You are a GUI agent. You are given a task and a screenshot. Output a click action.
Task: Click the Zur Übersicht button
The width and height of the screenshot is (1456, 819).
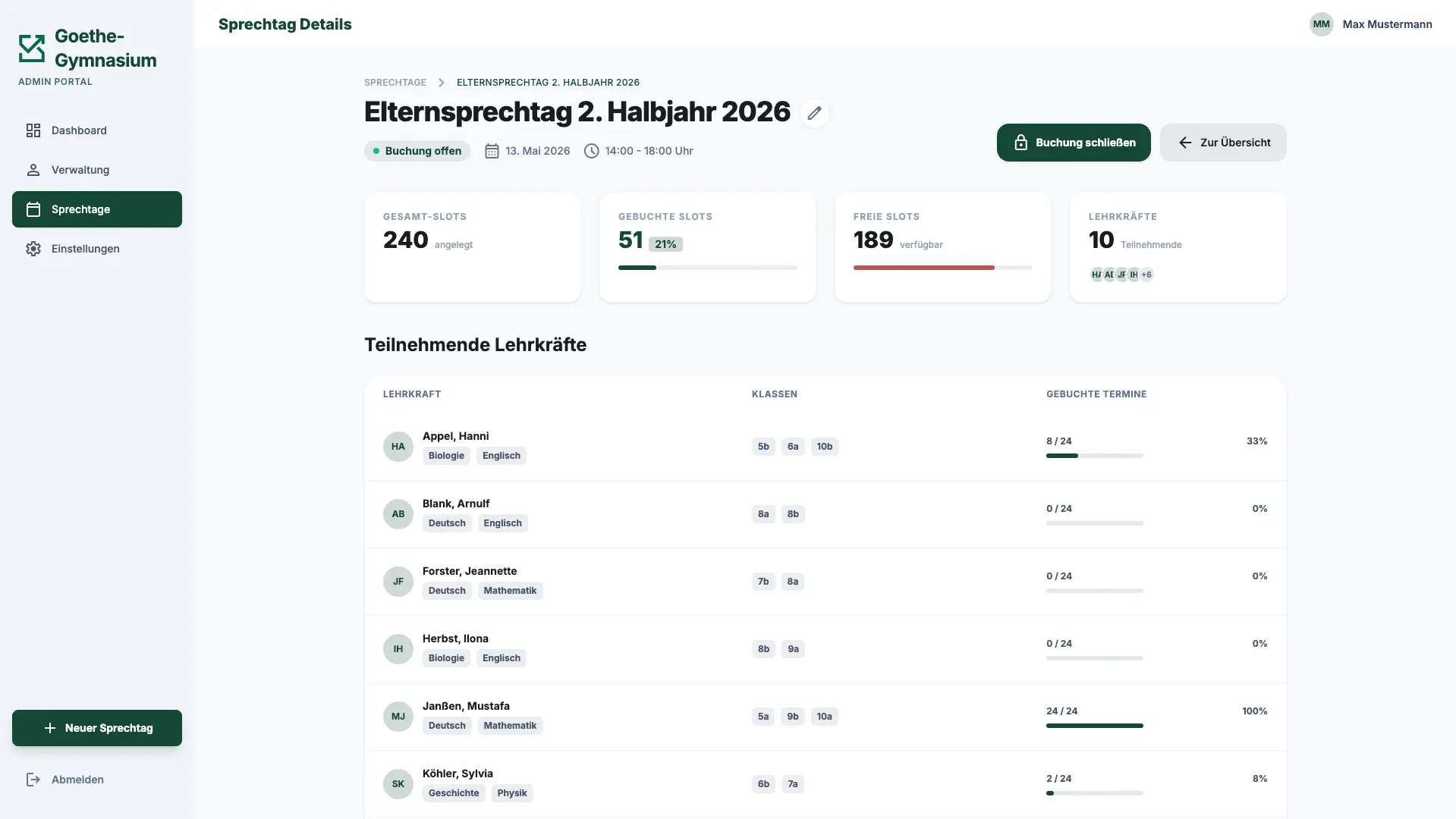click(x=1223, y=143)
